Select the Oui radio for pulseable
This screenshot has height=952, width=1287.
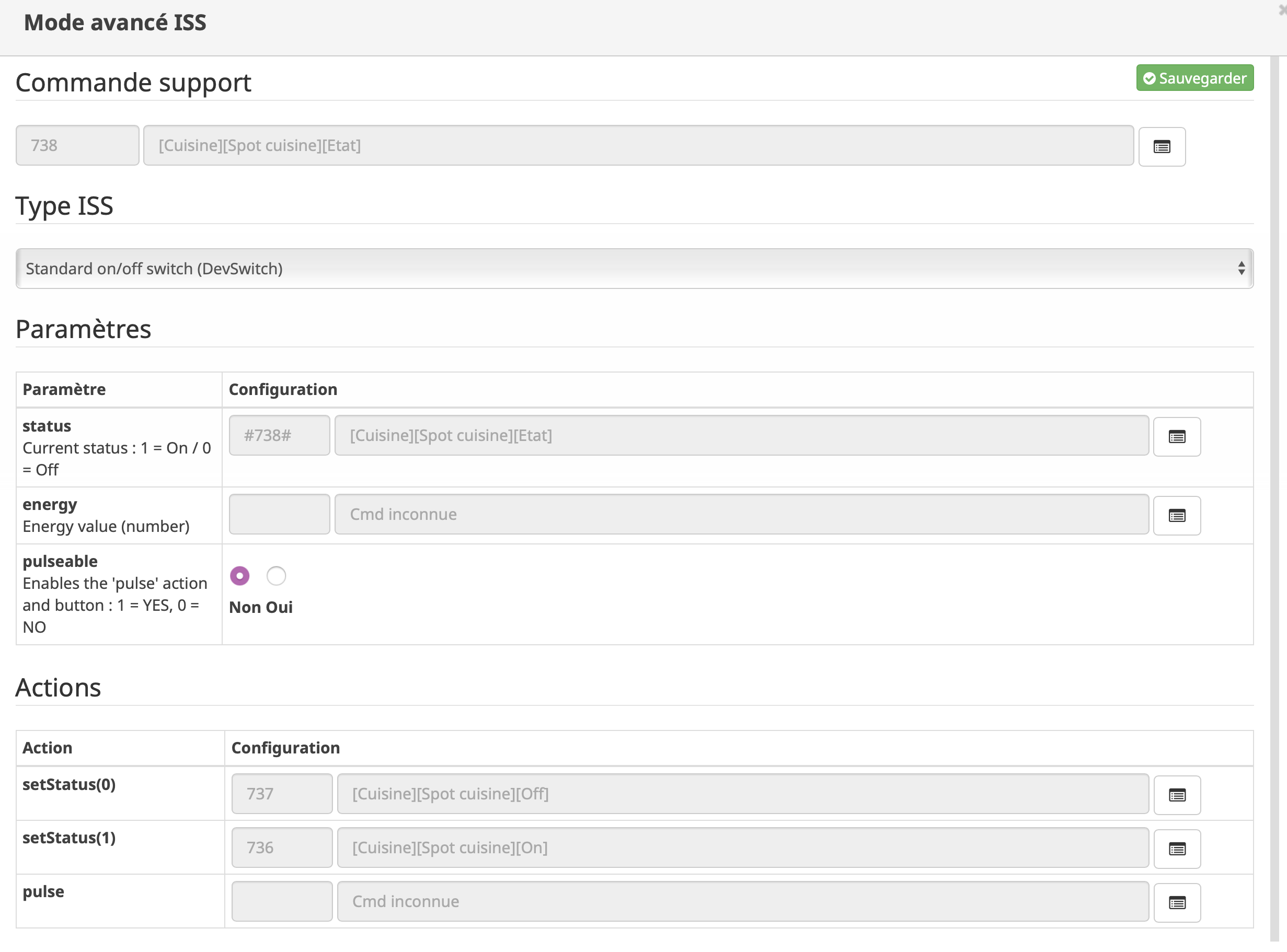[x=276, y=576]
